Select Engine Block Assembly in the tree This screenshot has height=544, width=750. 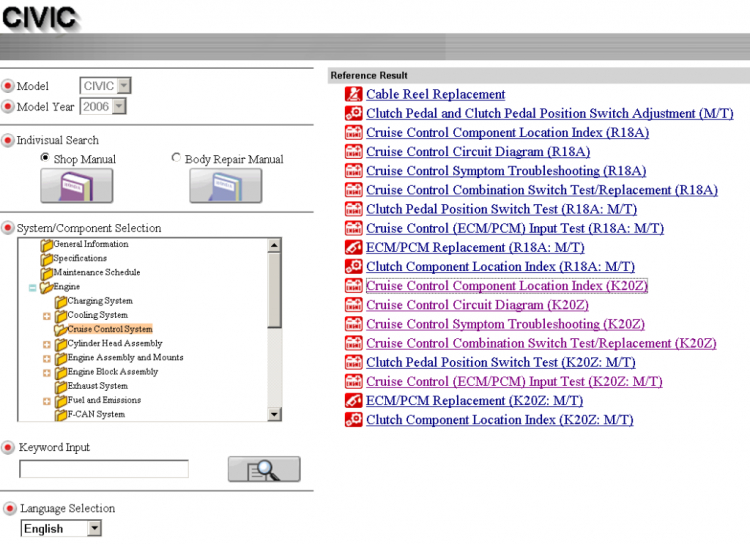point(112,371)
